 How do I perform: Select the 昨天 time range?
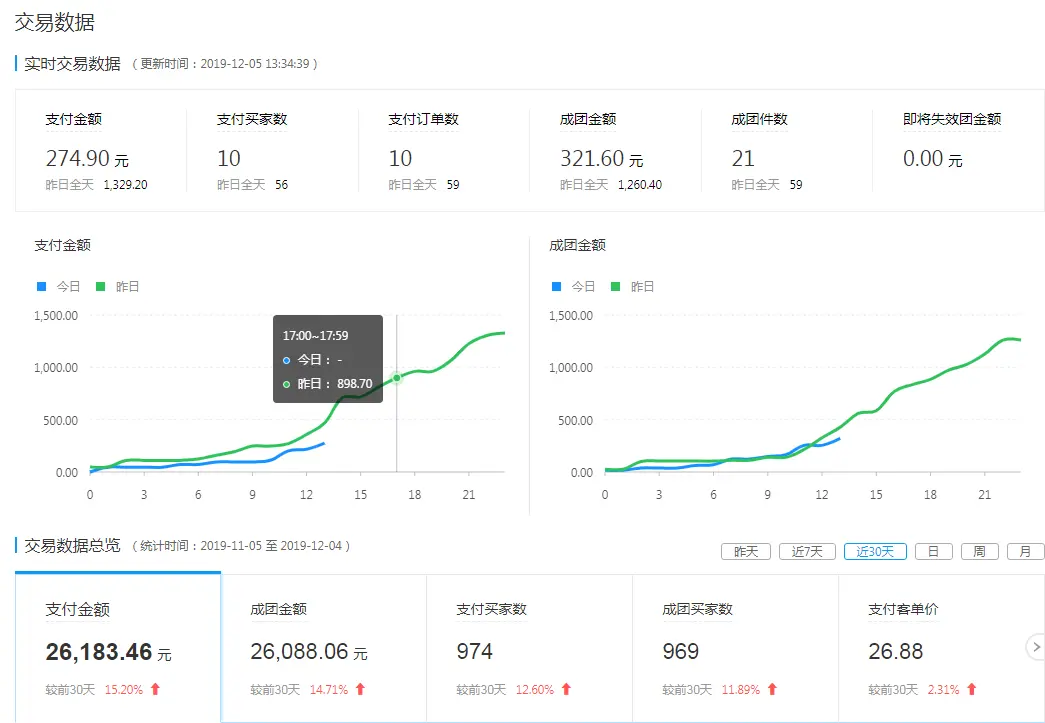tap(746, 551)
